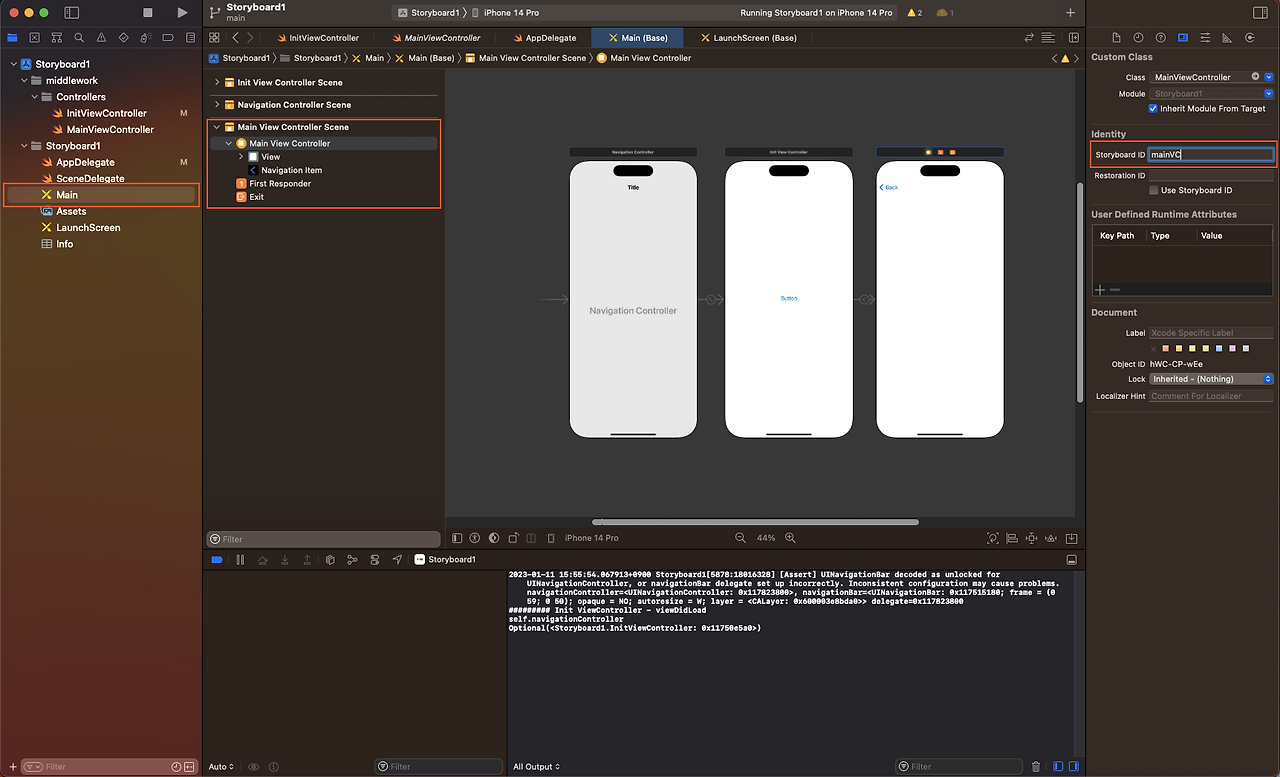This screenshot has width=1280, height=777.
Task: Open the Size inspector ruler icon
Action: click(1228, 37)
